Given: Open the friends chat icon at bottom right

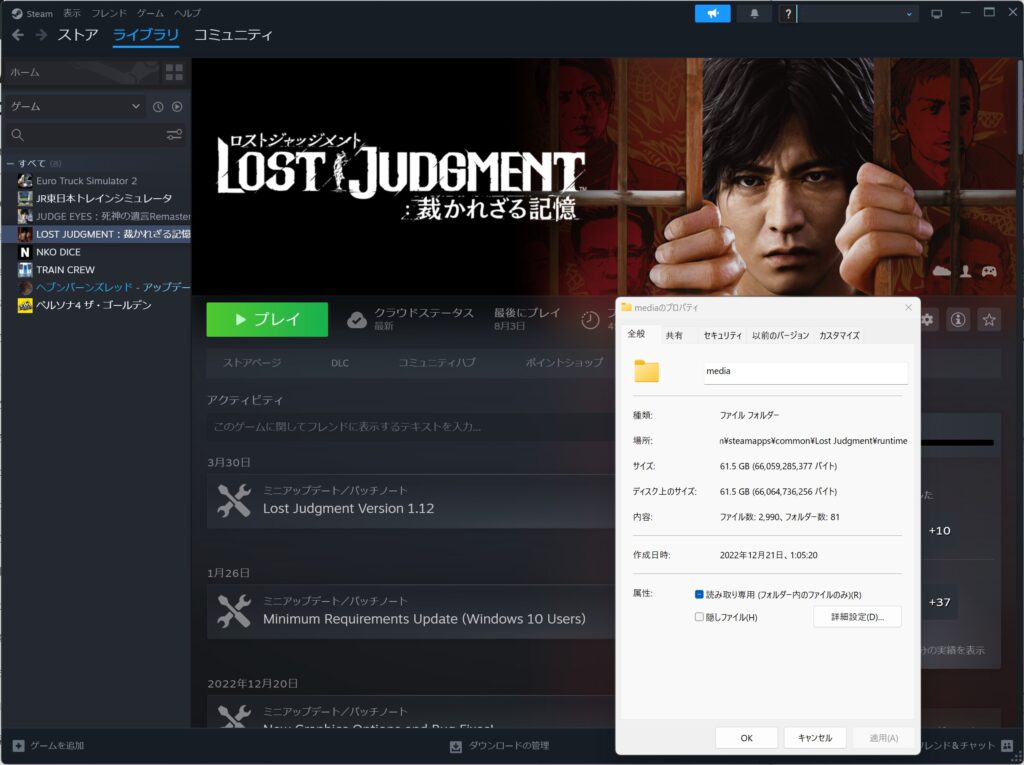Looking at the screenshot, I should click(x=1007, y=745).
